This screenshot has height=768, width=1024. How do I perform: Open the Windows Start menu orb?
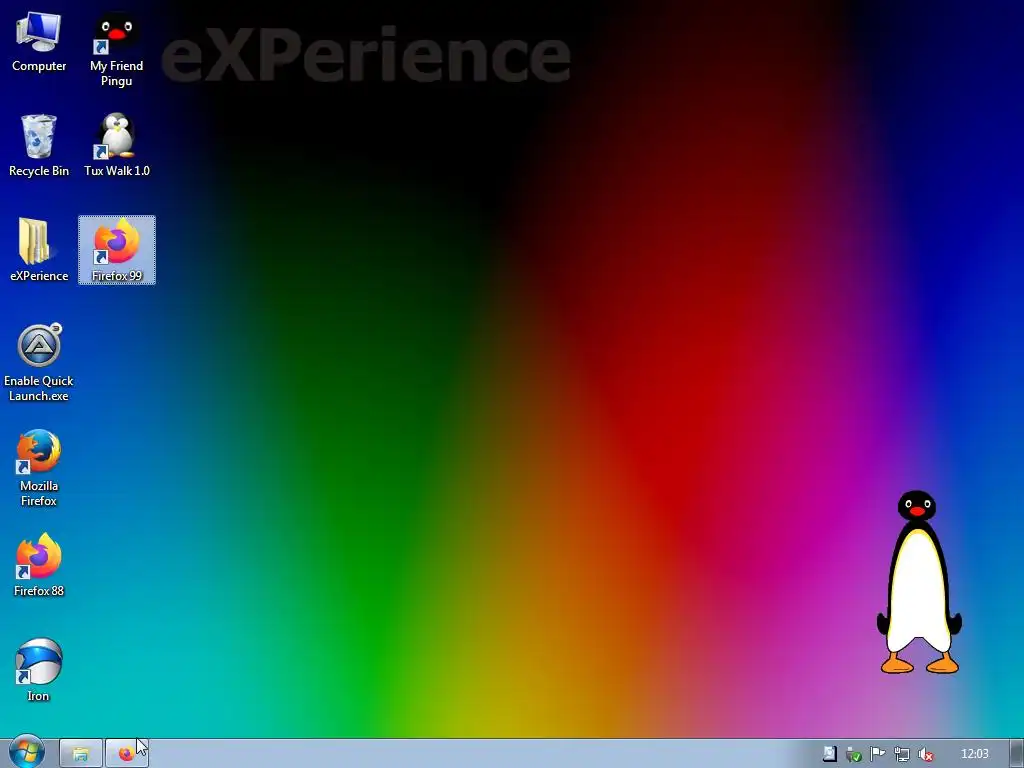(27, 753)
